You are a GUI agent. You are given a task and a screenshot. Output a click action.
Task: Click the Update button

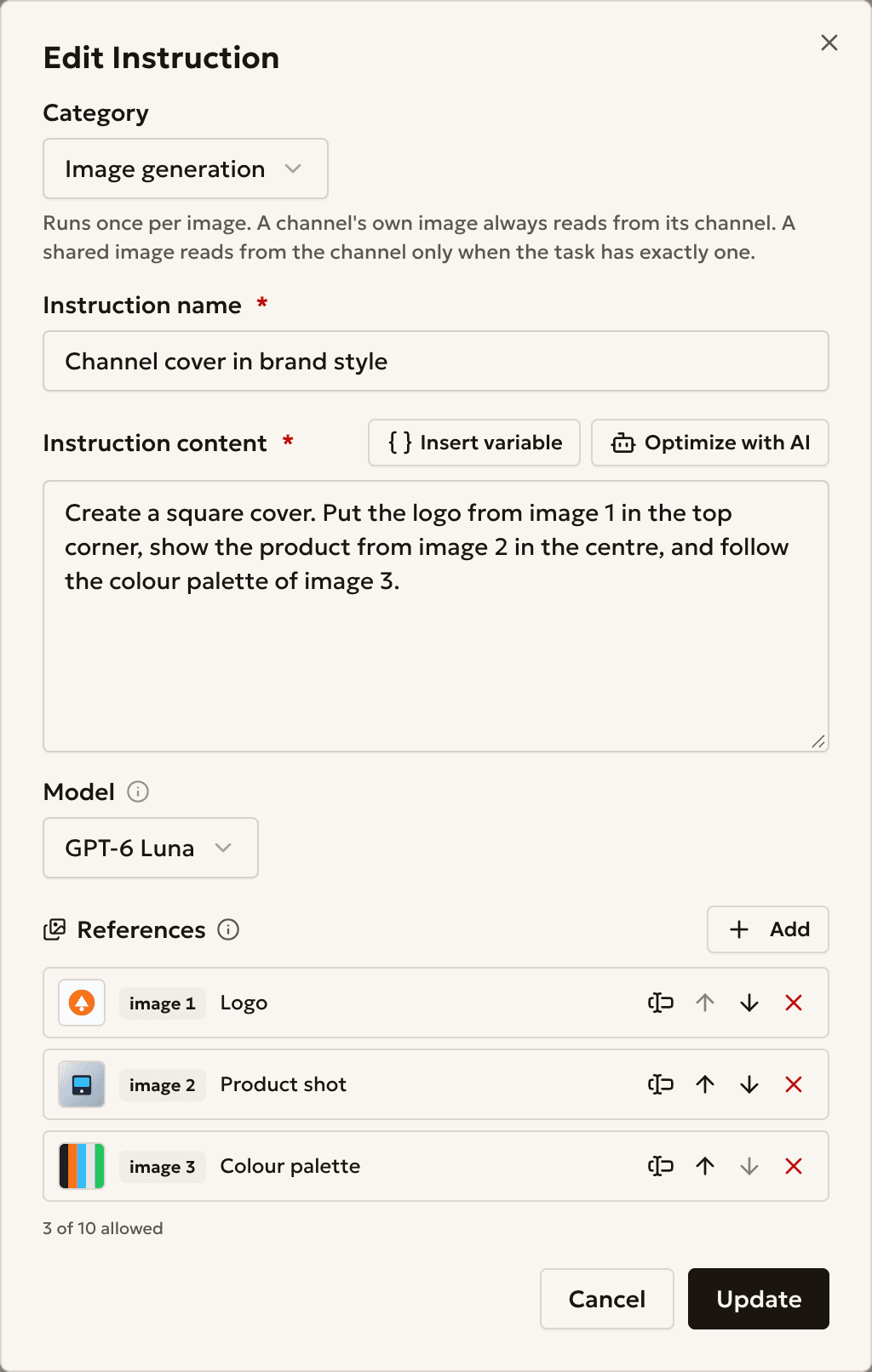(x=759, y=1299)
